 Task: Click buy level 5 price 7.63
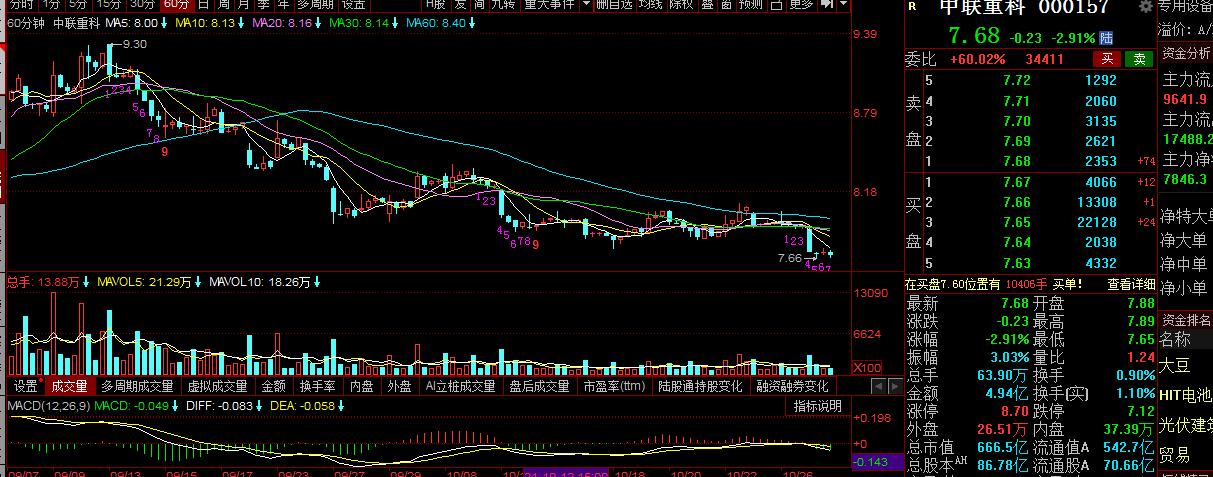[x=1016, y=263]
